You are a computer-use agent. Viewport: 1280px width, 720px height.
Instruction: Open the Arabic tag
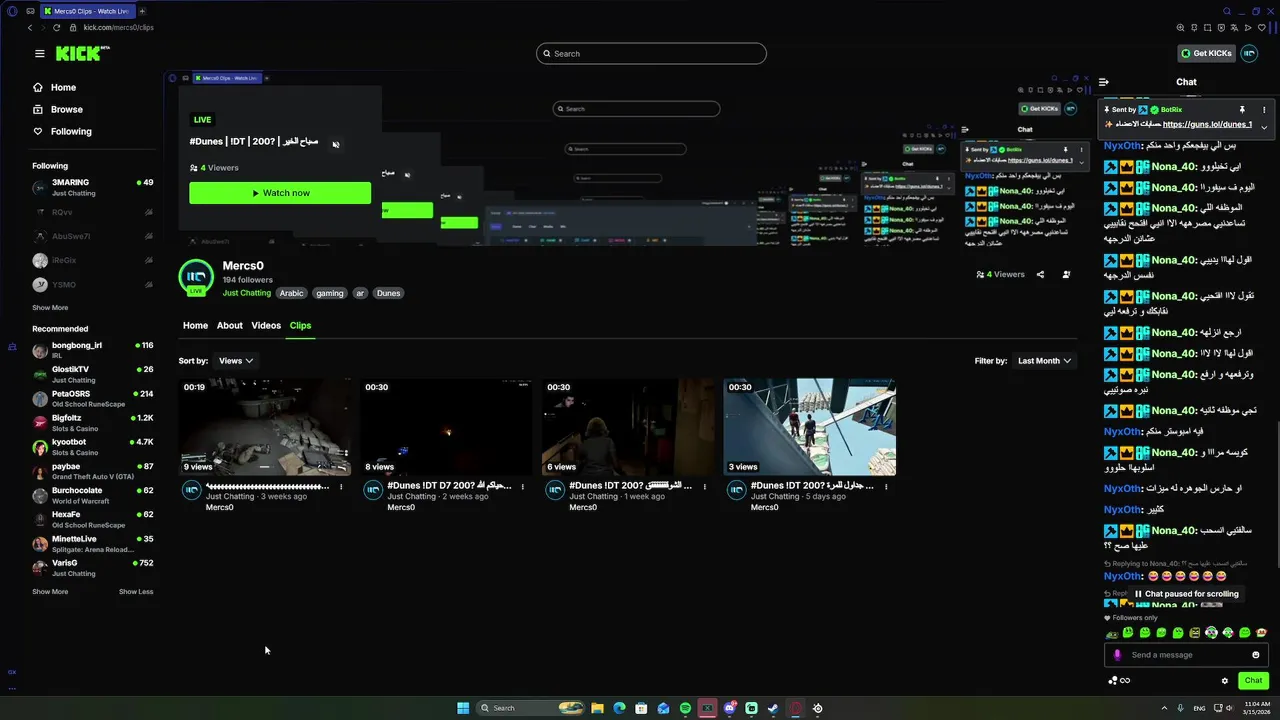(291, 294)
